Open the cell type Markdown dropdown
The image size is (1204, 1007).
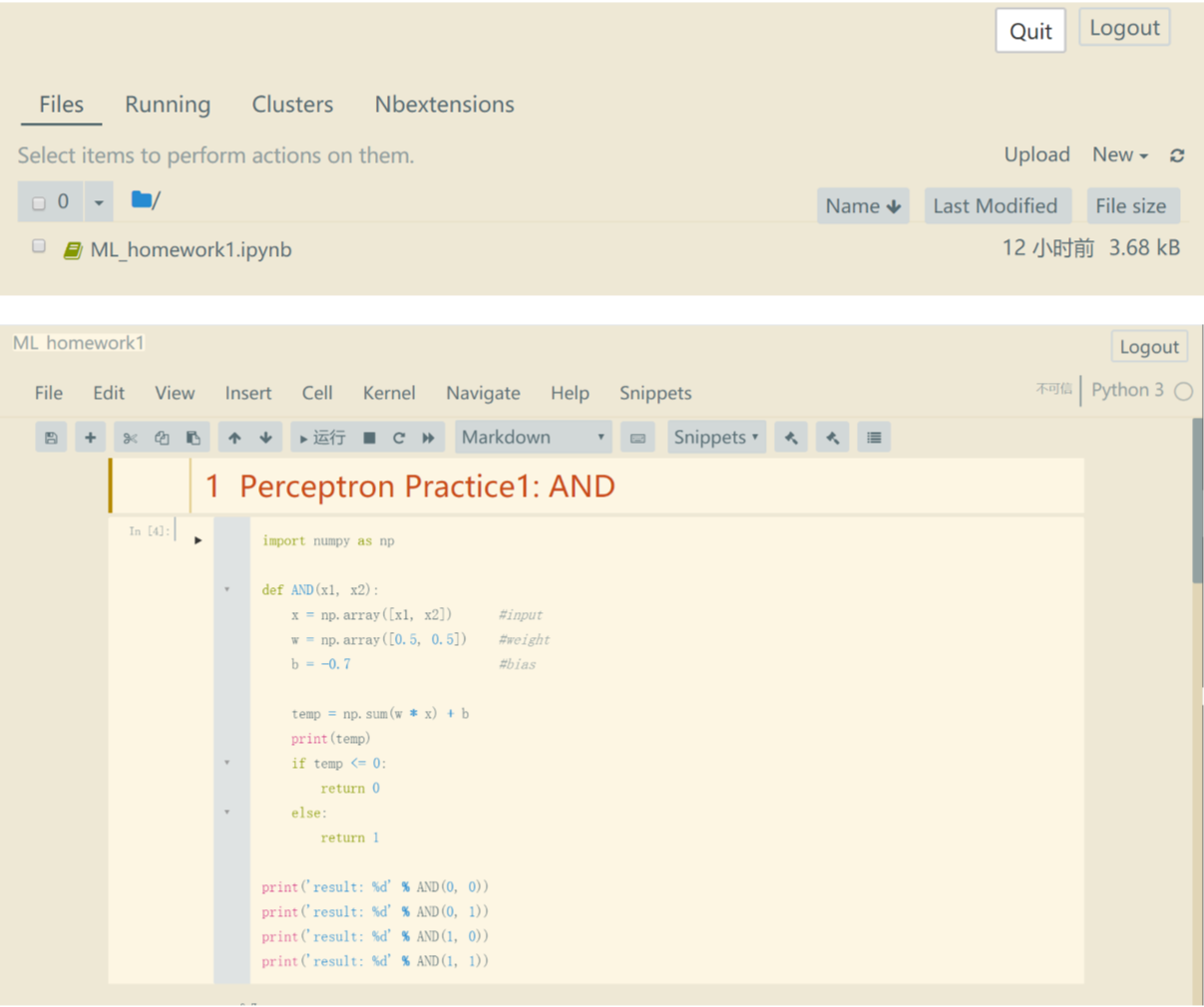(x=533, y=438)
